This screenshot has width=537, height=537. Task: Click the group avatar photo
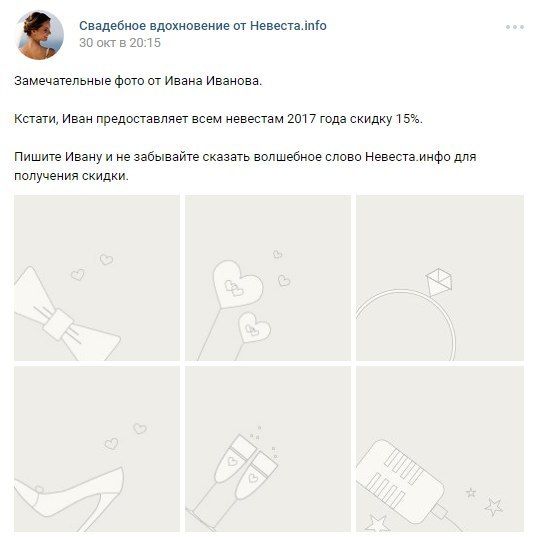(x=40, y=35)
